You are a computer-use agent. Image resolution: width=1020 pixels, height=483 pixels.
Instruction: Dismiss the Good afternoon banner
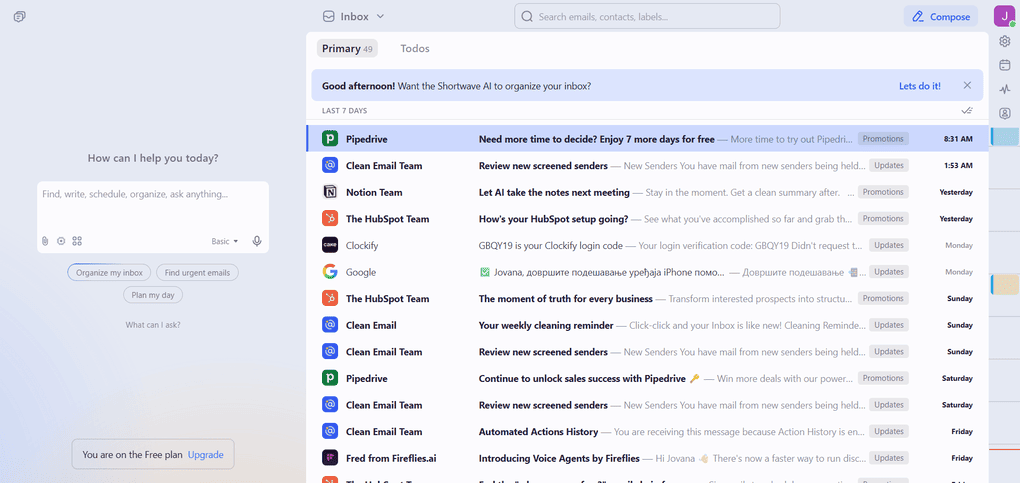coord(967,85)
